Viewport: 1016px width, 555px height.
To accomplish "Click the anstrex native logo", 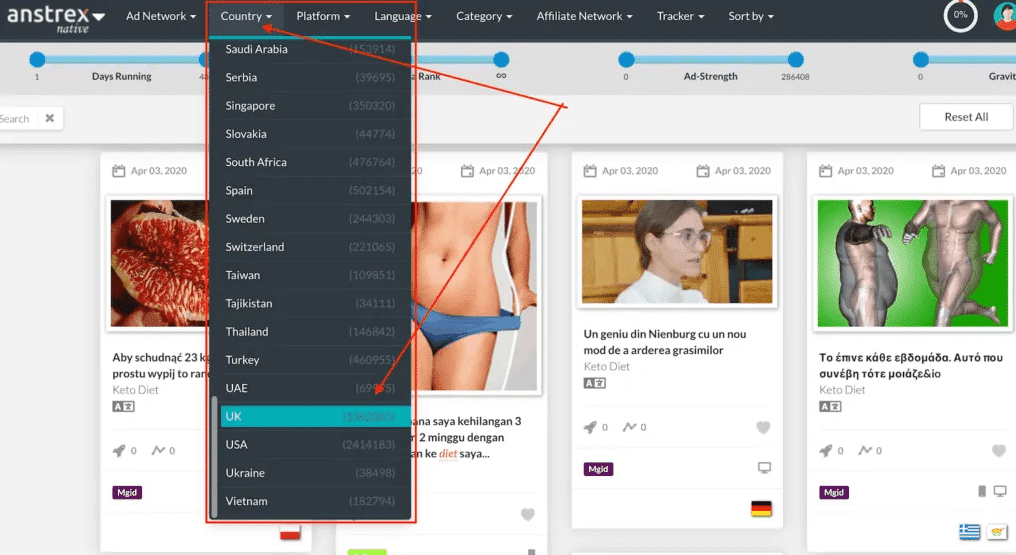I will pyautogui.click(x=56, y=19).
